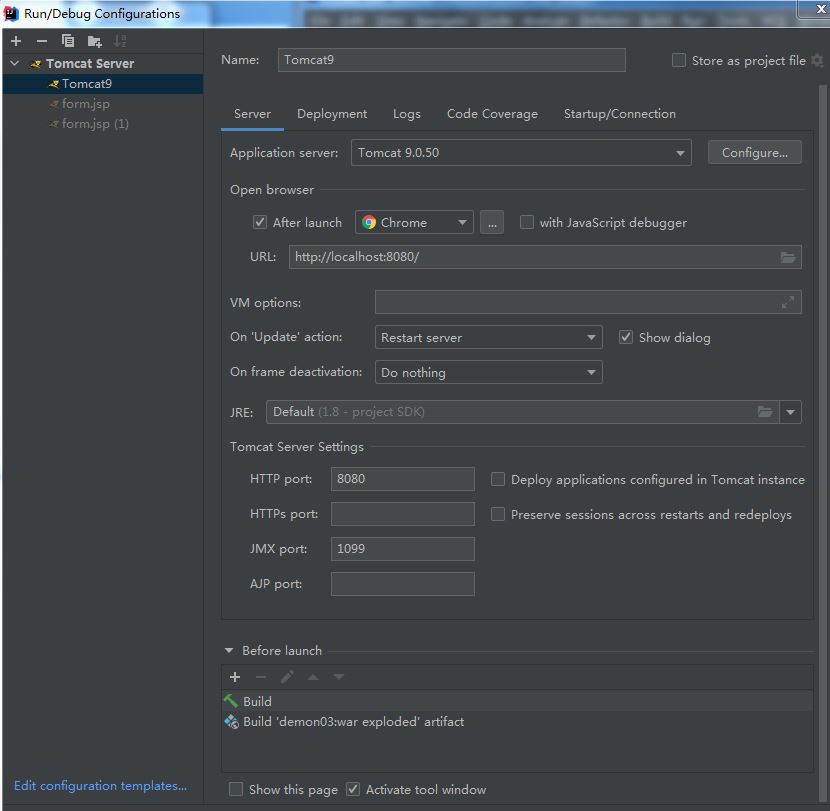Switch to Startup/Connection tab

pos(619,114)
